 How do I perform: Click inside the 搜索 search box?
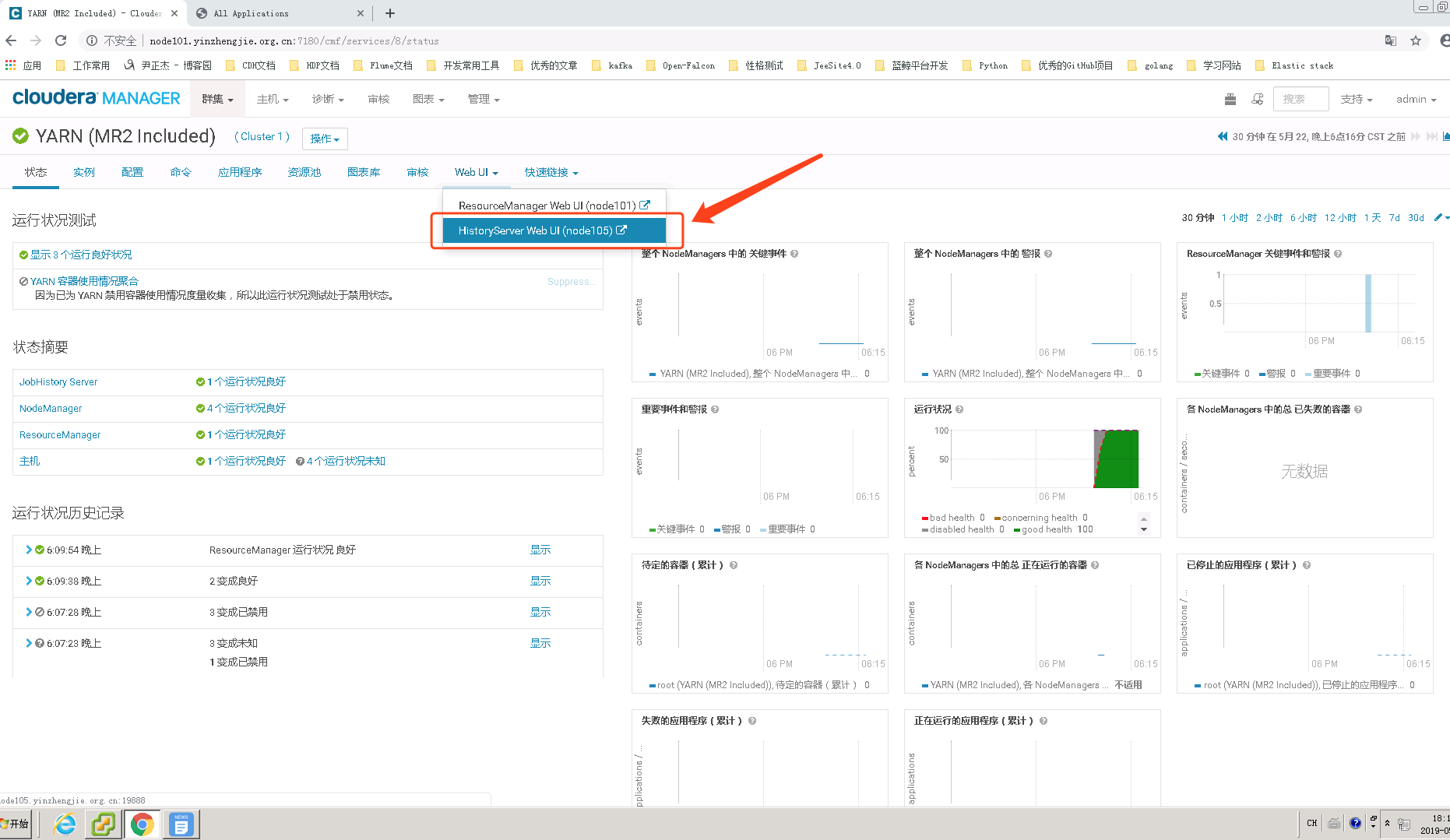pyautogui.click(x=1300, y=99)
